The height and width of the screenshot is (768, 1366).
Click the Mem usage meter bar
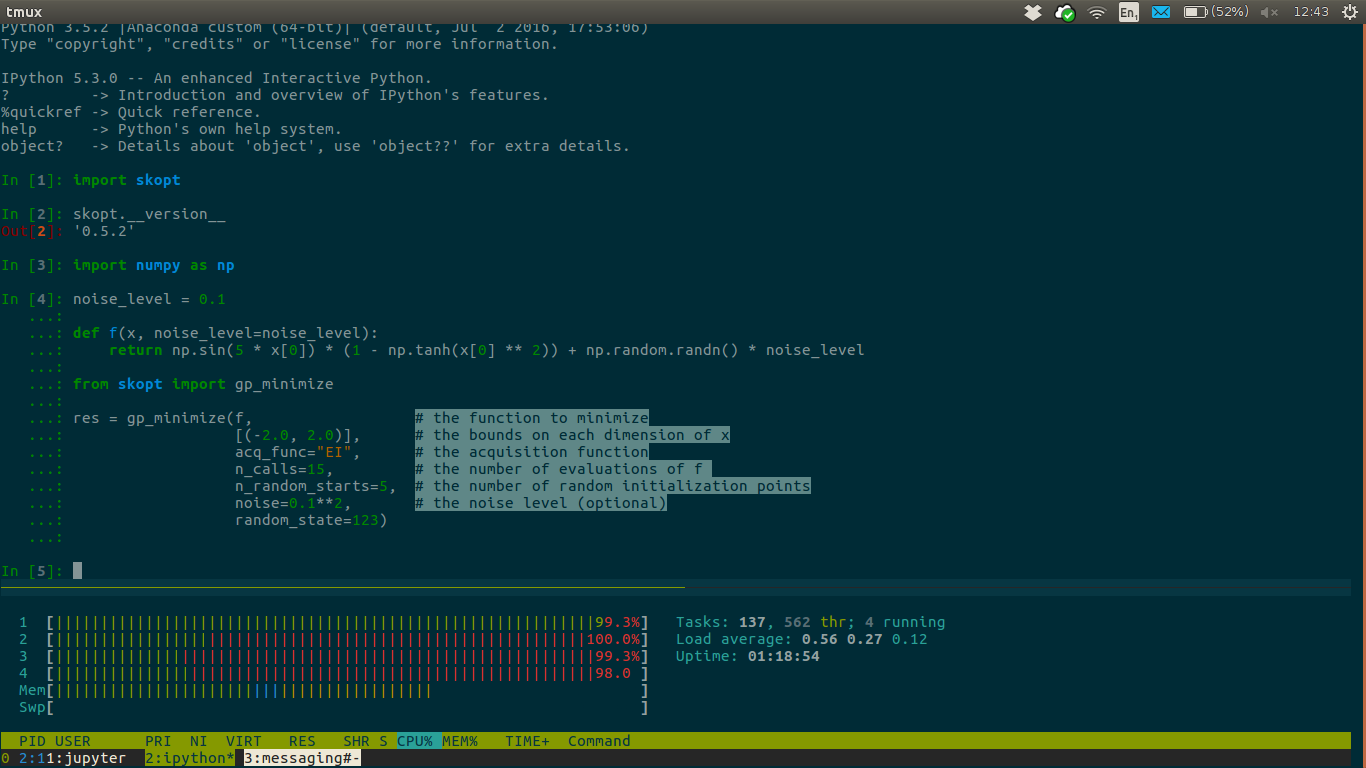tap(300, 690)
